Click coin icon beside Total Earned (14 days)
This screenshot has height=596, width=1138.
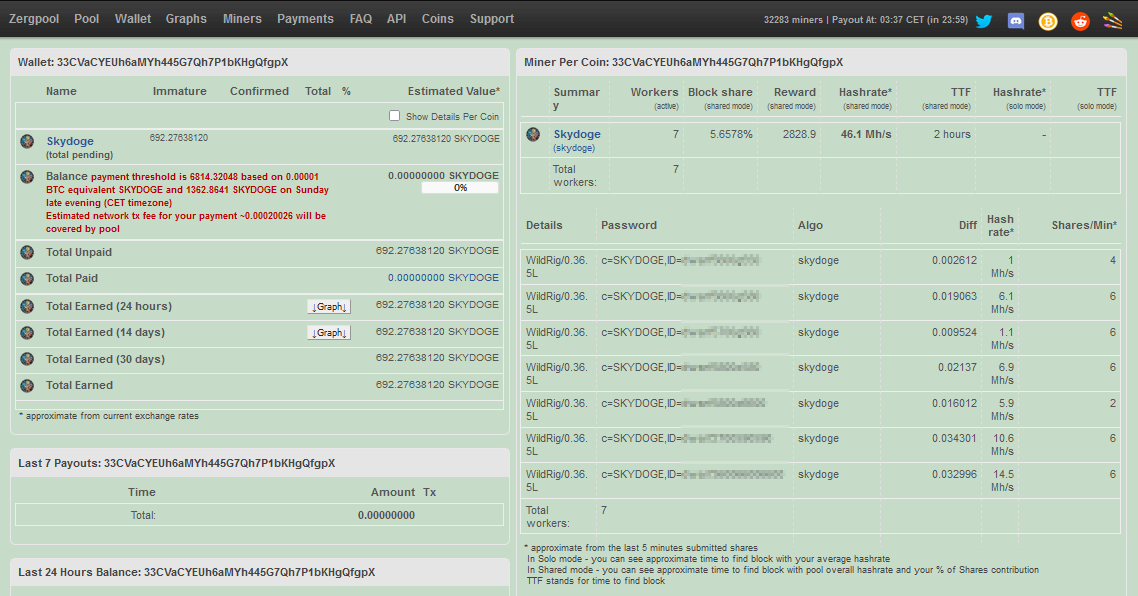28,332
